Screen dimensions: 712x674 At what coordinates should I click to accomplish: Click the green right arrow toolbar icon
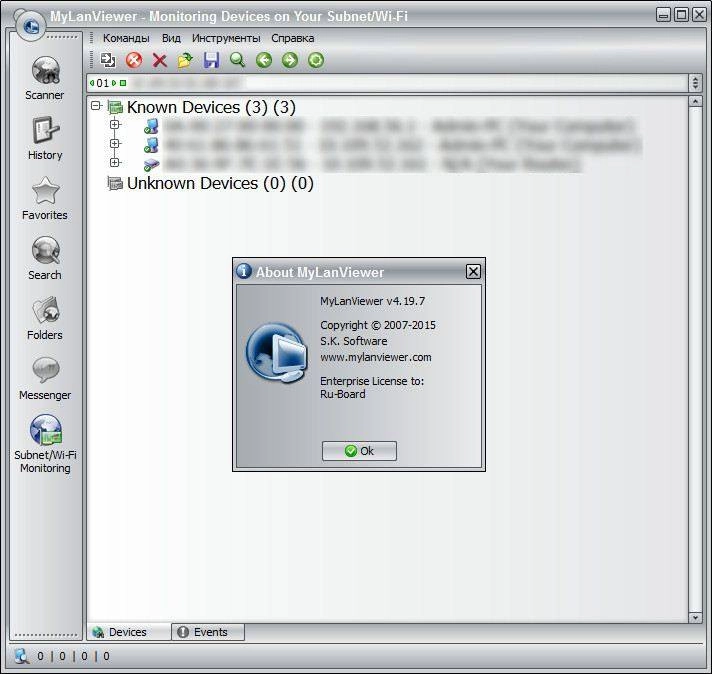290,60
